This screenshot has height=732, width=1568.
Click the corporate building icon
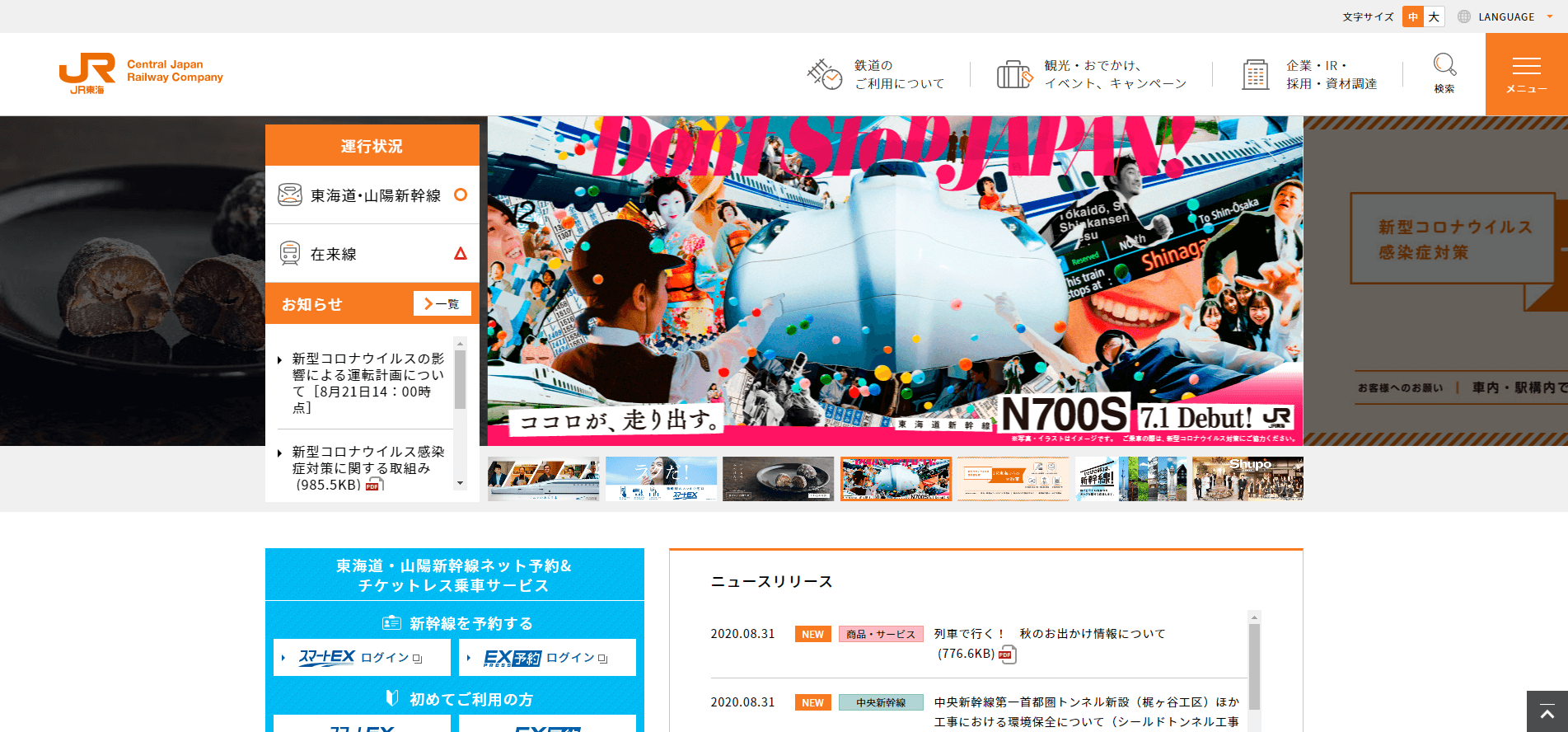click(x=1256, y=74)
